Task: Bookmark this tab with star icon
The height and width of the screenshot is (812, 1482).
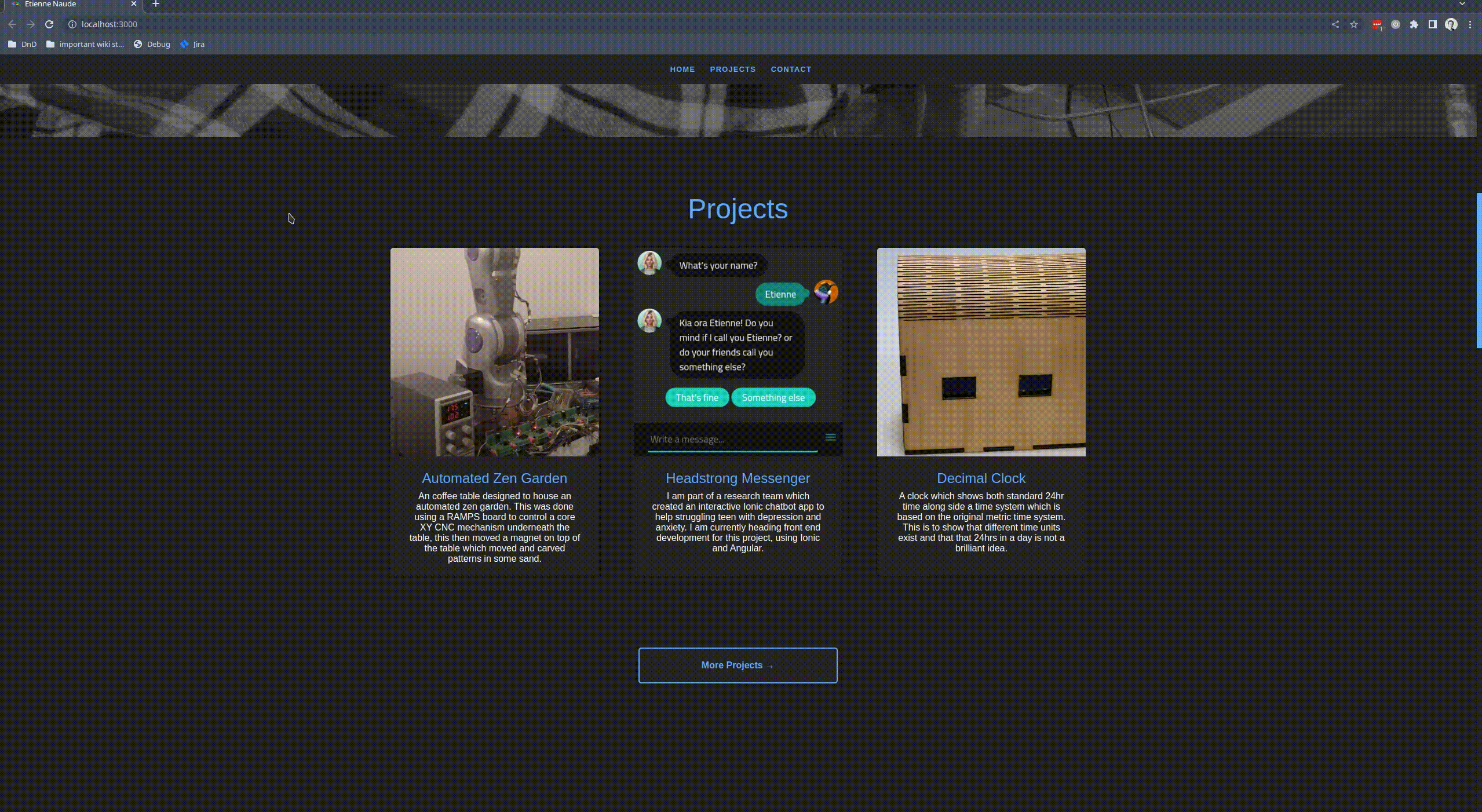Action: pos(1353,24)
